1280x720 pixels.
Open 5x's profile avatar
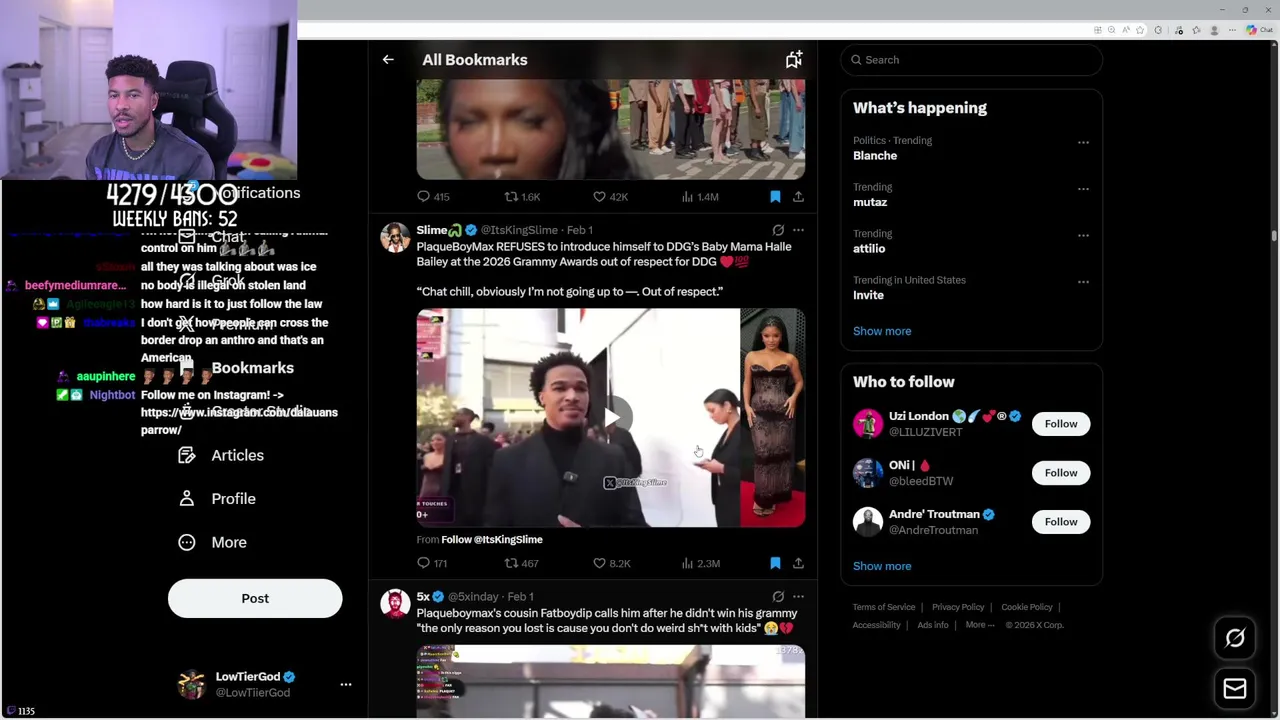click(x=395, y=603)
